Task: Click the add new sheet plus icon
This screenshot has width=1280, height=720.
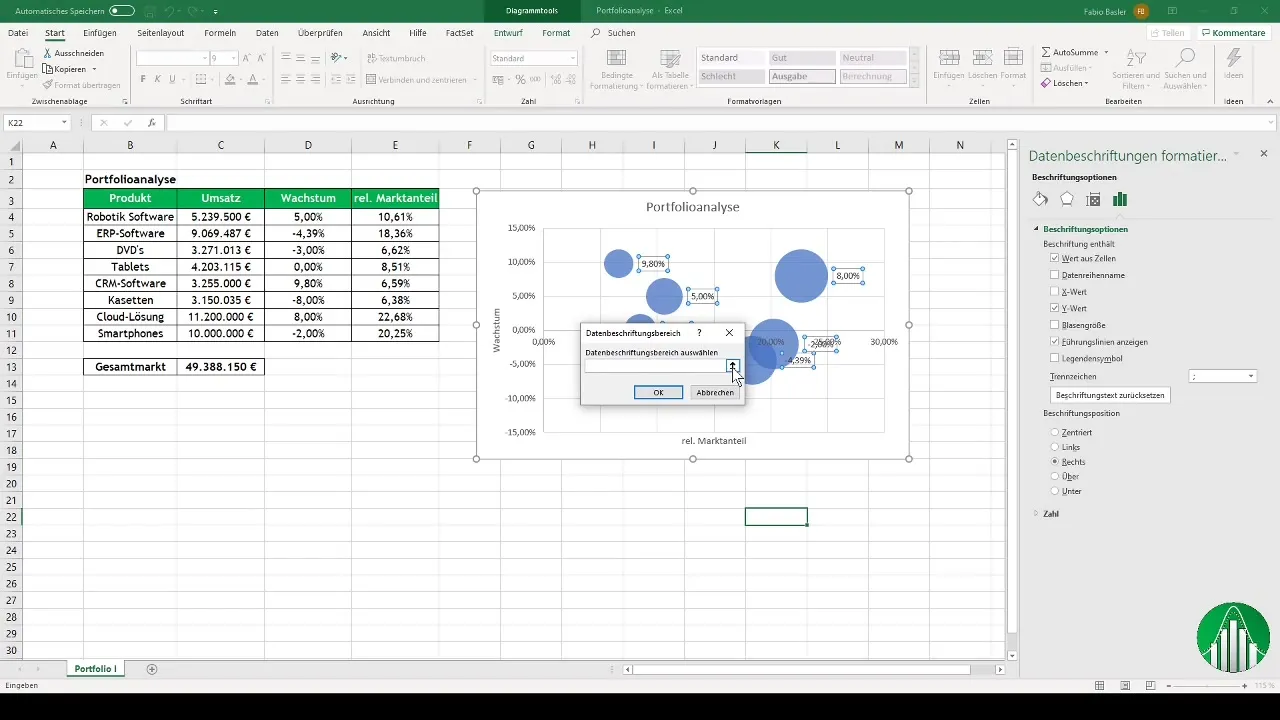Action: coord(152,669)
